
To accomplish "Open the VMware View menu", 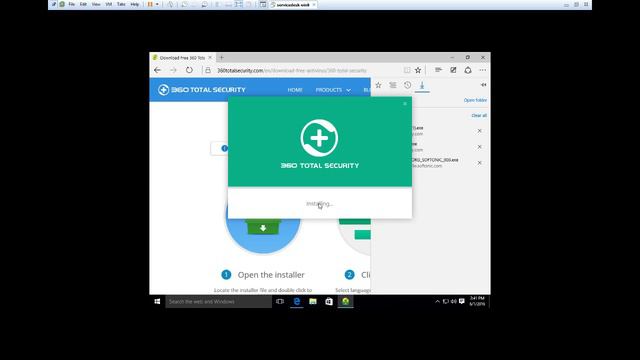I will tap(96, 4).
